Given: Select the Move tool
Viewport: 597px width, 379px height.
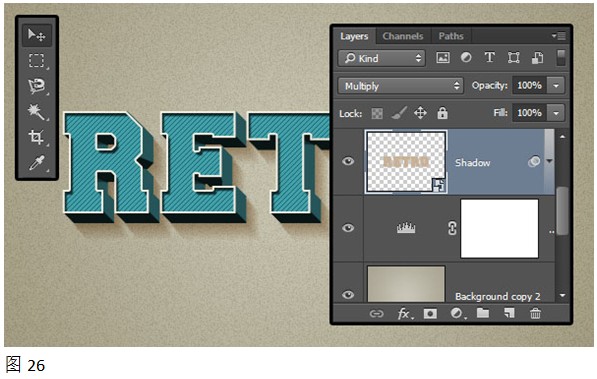Looking at the screenshot, I should [x=37, y=35].
